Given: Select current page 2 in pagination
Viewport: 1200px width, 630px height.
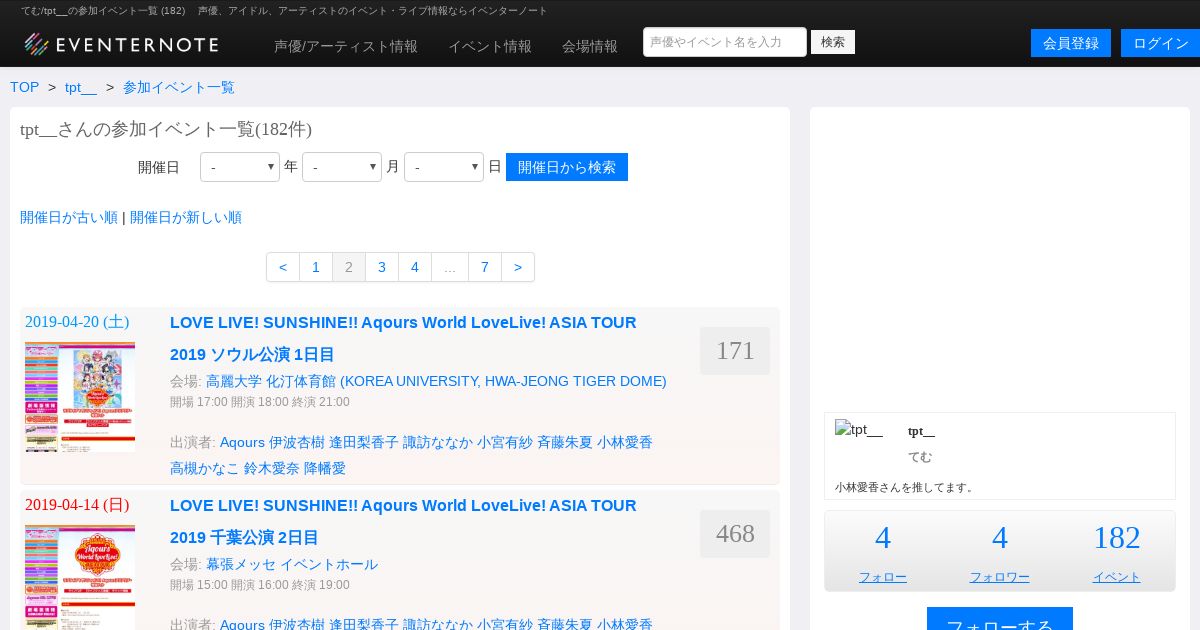Looking at the screenshot, I should pos(349,267).
